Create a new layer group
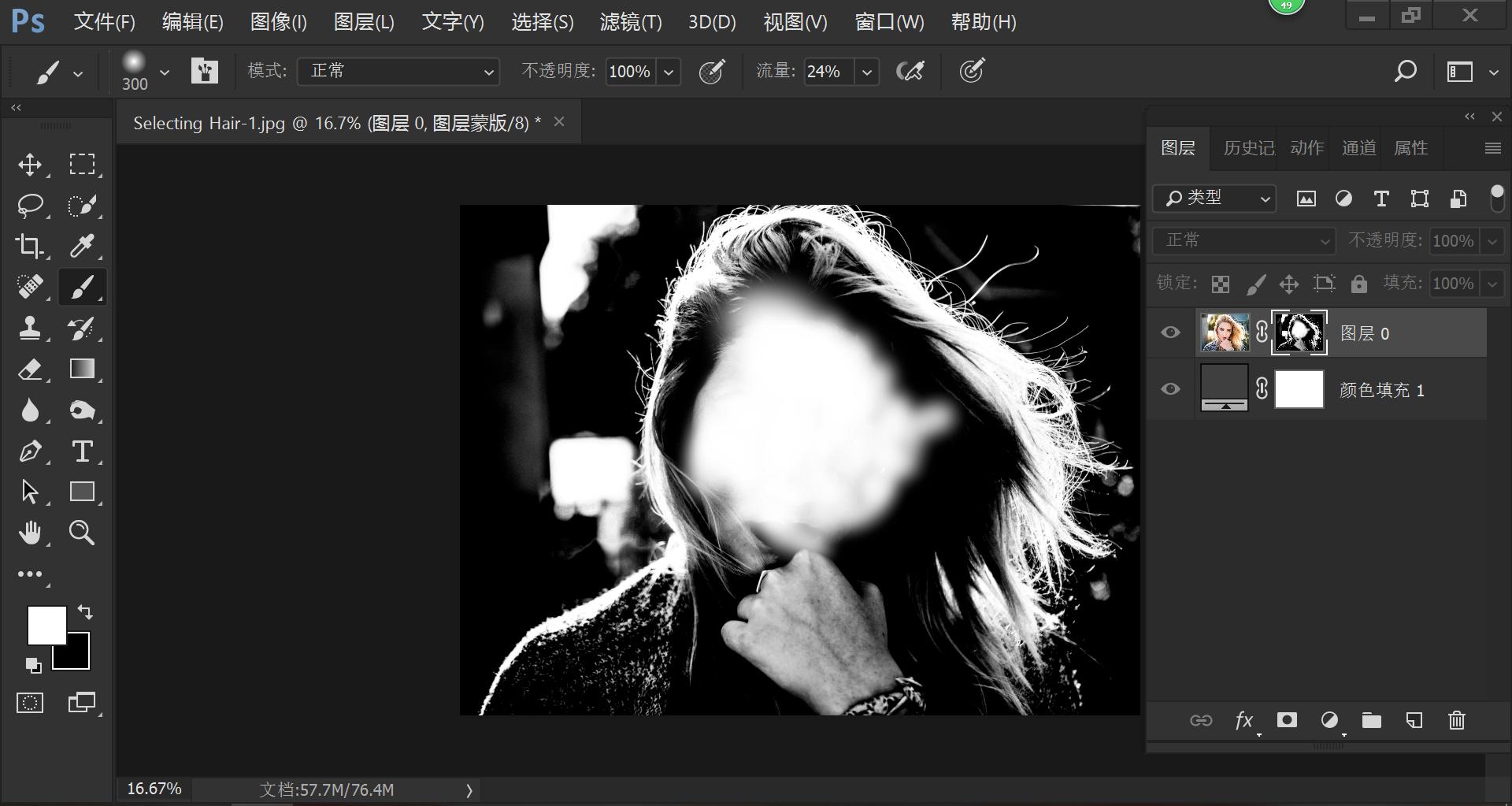Screen dimensions: 1512x806 coord(1372,720)
